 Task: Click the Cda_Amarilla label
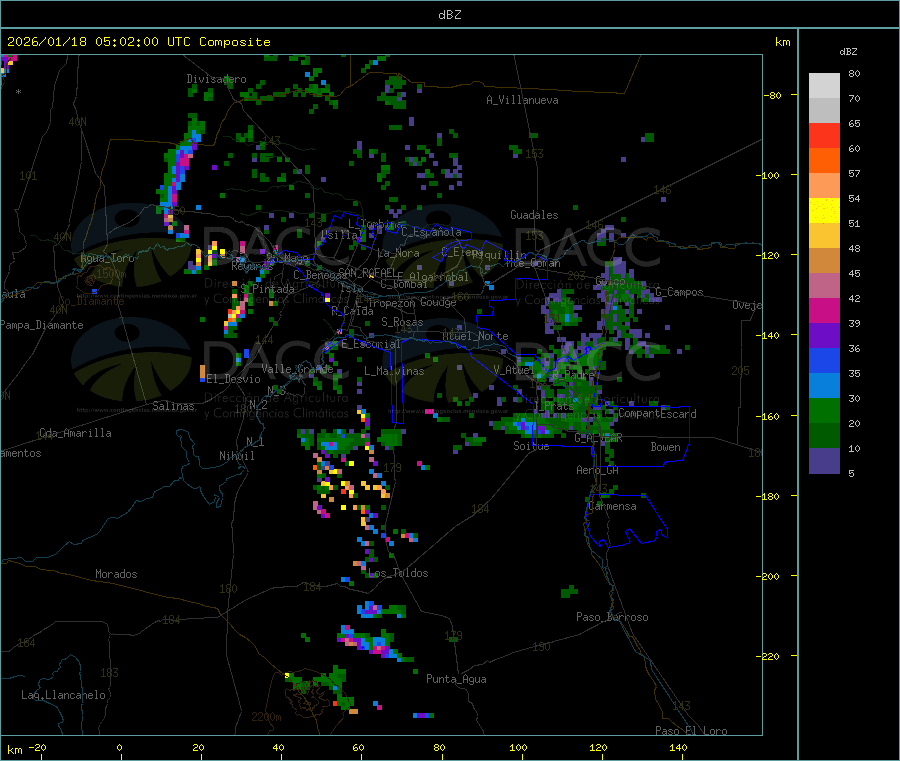pos(75,433)
